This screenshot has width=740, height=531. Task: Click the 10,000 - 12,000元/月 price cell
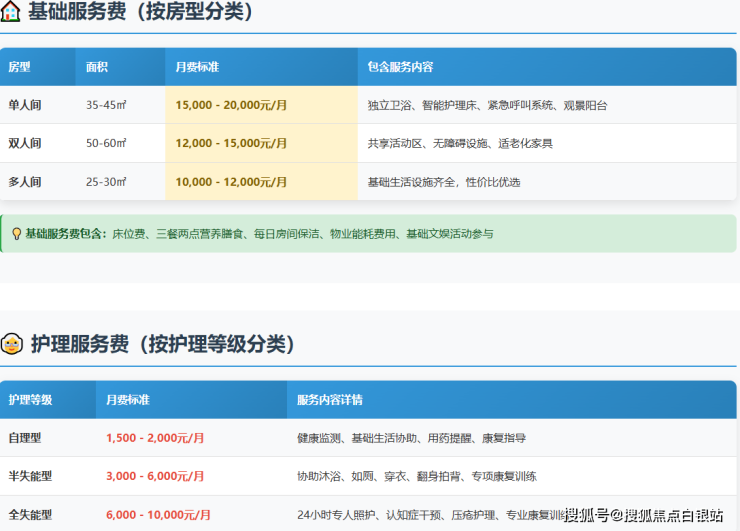click(x=231, y=182)
